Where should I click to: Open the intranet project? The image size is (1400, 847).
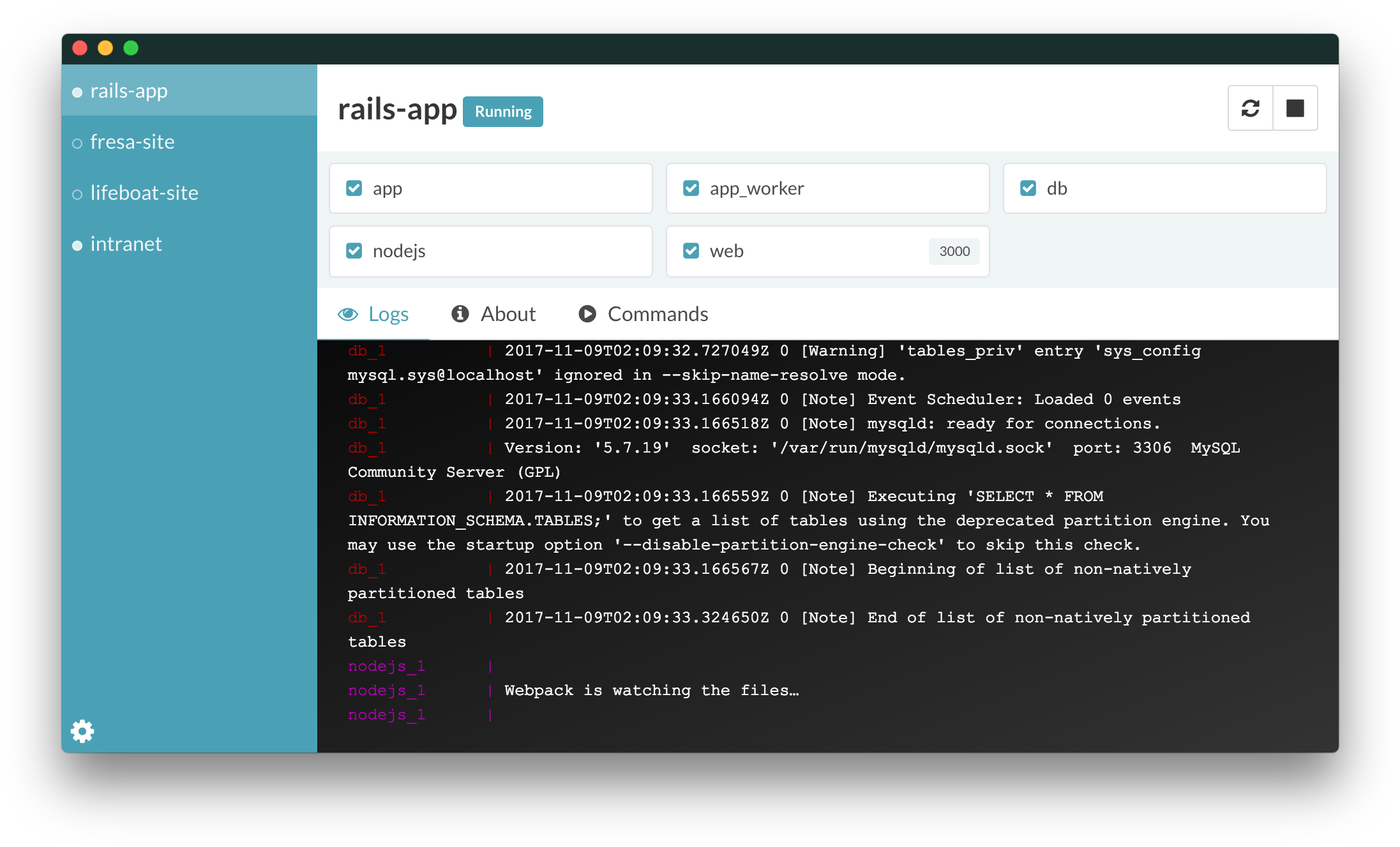point(126,244)
